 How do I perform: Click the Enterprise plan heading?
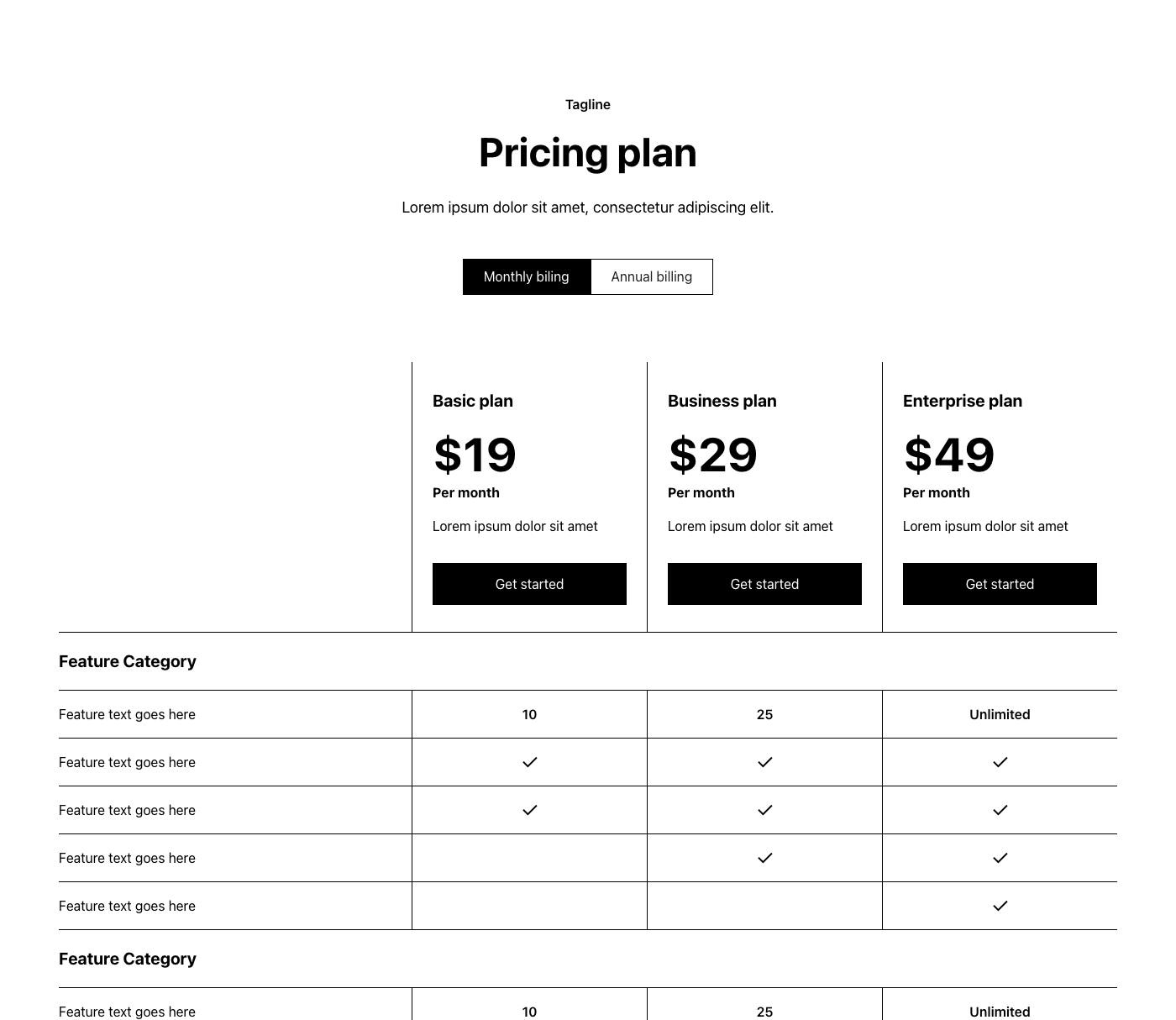[963, 401]
